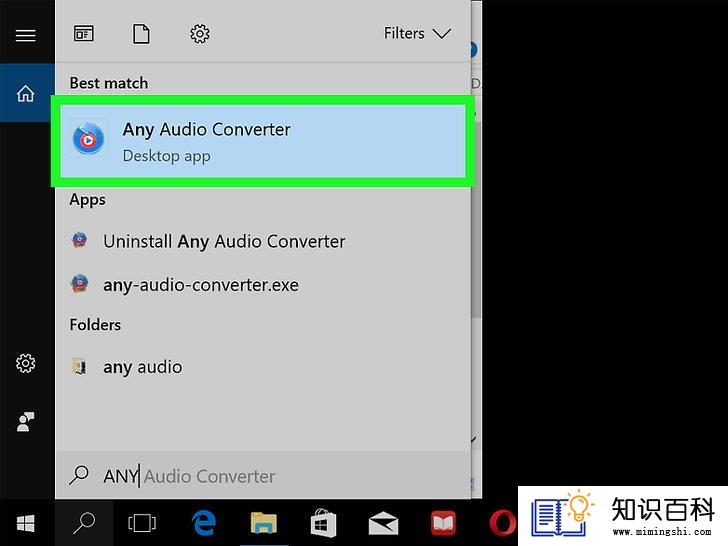Select the Home icon in sidebar
Viewport: 728px width, 546px height.
26,93
